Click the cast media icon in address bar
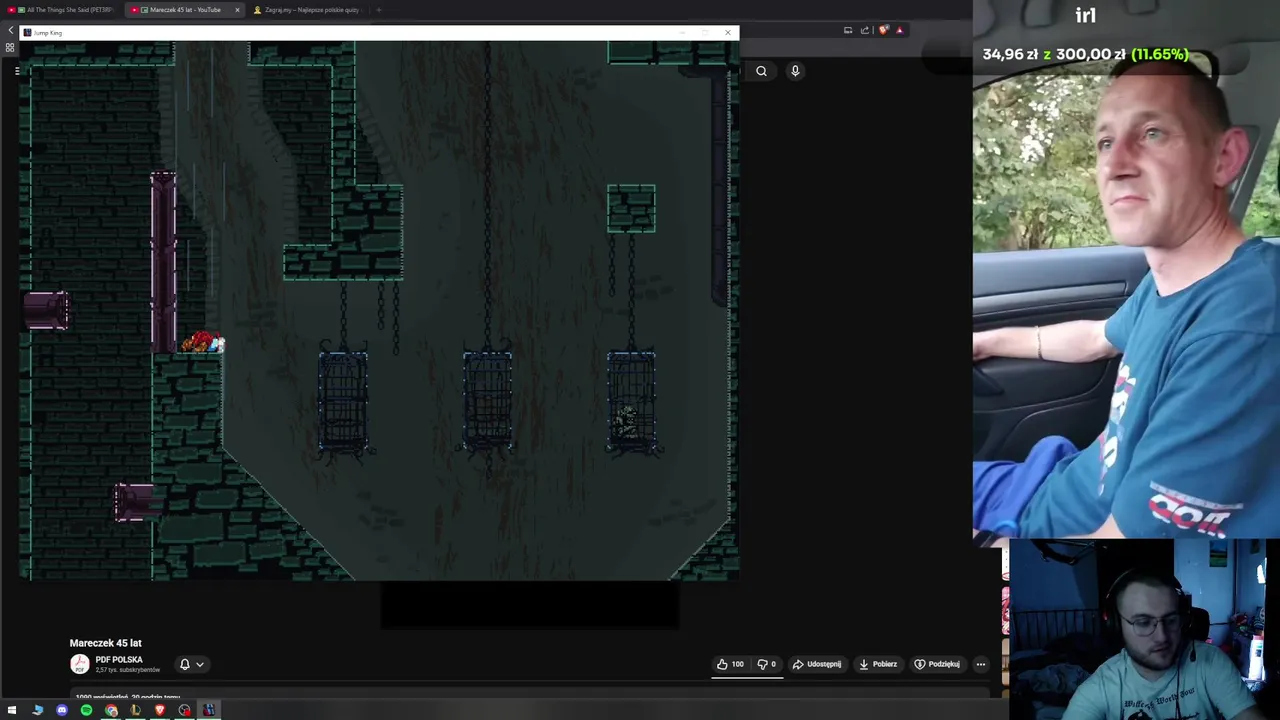Image resolution: width=1280 pixels, height=720 pixels. point(848,30)
